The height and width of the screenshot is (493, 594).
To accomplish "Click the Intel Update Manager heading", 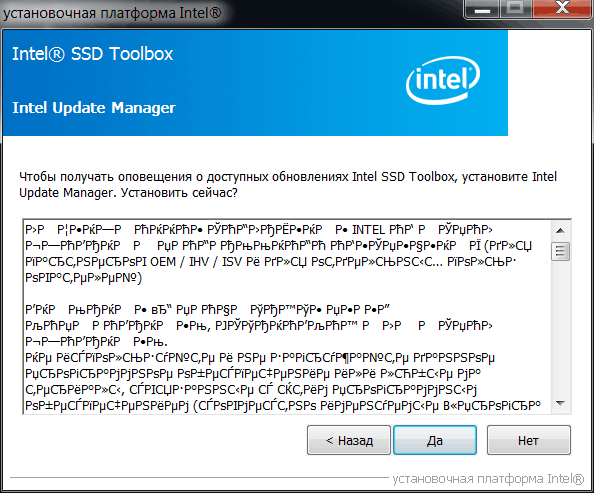I will [94, 108].
